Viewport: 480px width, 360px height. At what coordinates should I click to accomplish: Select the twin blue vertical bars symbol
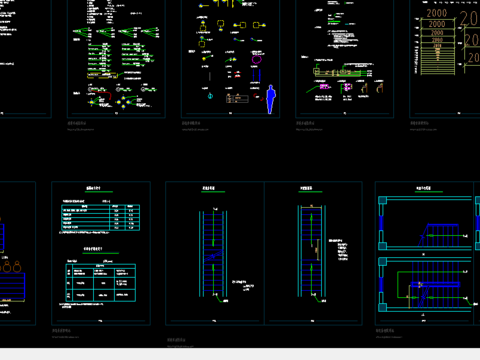(256, 75)
